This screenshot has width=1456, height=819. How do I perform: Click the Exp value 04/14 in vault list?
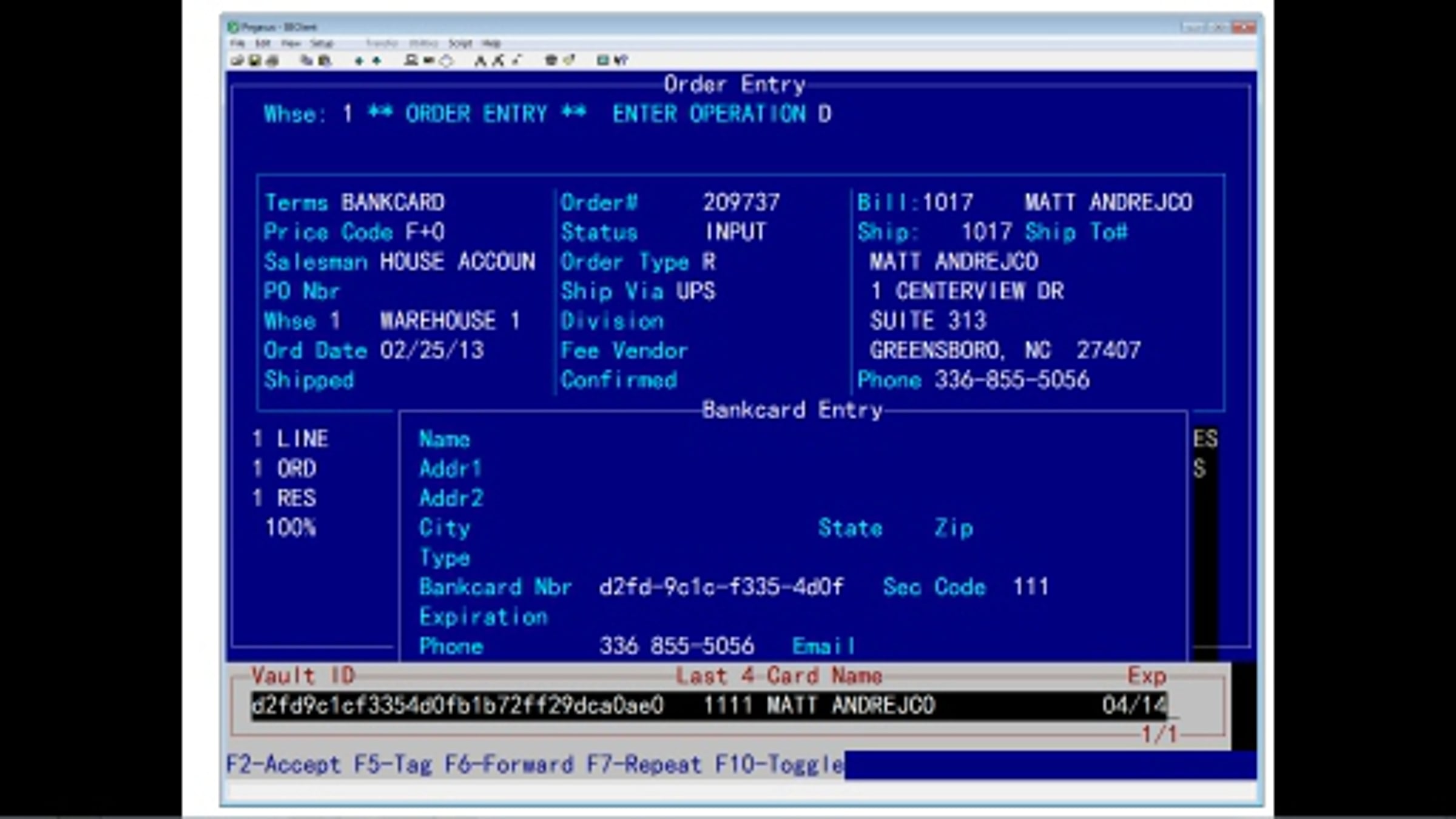1134,706
